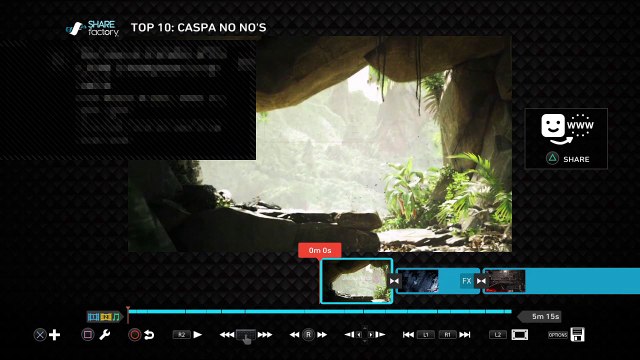Select the third red-tinted clip thumbnail
This screenshot has height=360, width=640.
coord(505,281)
